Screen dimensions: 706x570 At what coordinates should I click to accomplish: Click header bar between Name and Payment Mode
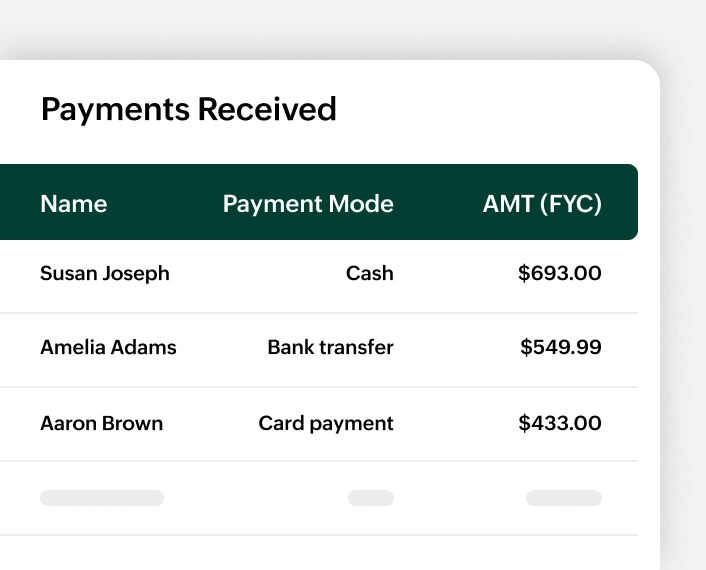click(x=165, y=204)
